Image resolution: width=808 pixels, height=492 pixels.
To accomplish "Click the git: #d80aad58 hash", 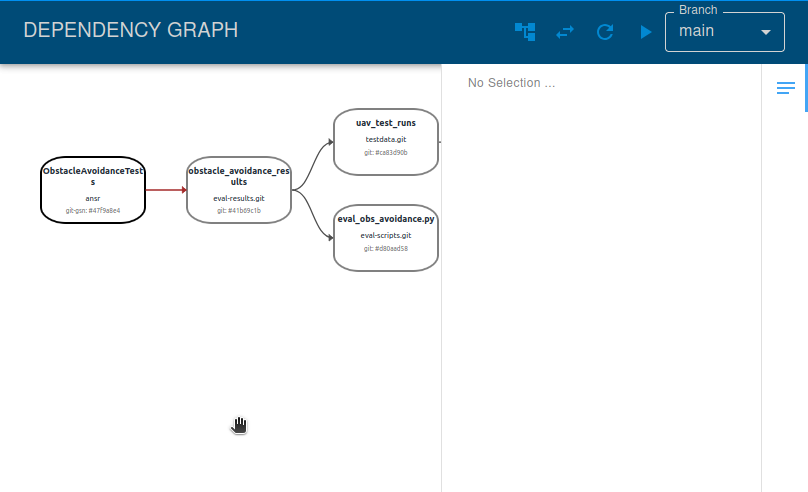I will pyautogui.click(x=386, y=248).
